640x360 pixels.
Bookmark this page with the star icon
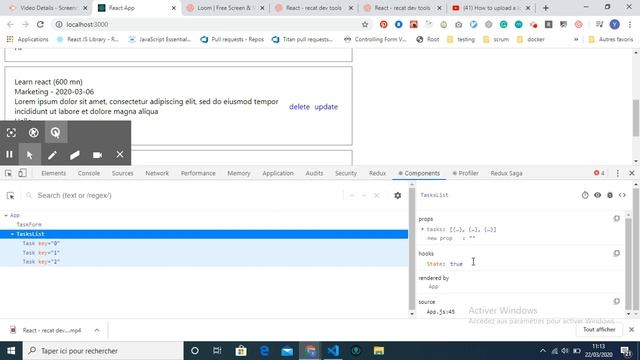click(365, 24)
